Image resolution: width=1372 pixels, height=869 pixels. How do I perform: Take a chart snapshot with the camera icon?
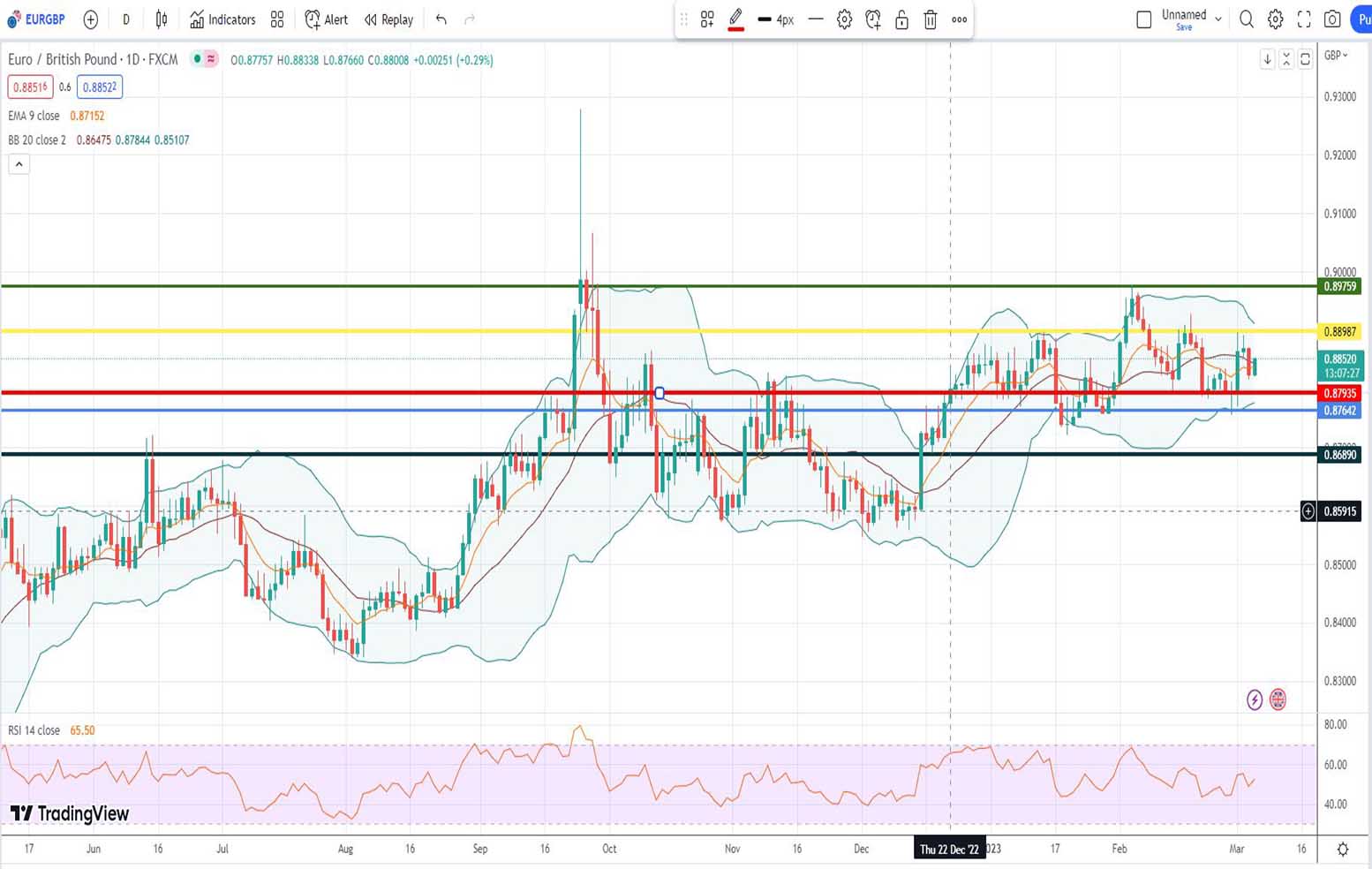tap(1332, 19)
